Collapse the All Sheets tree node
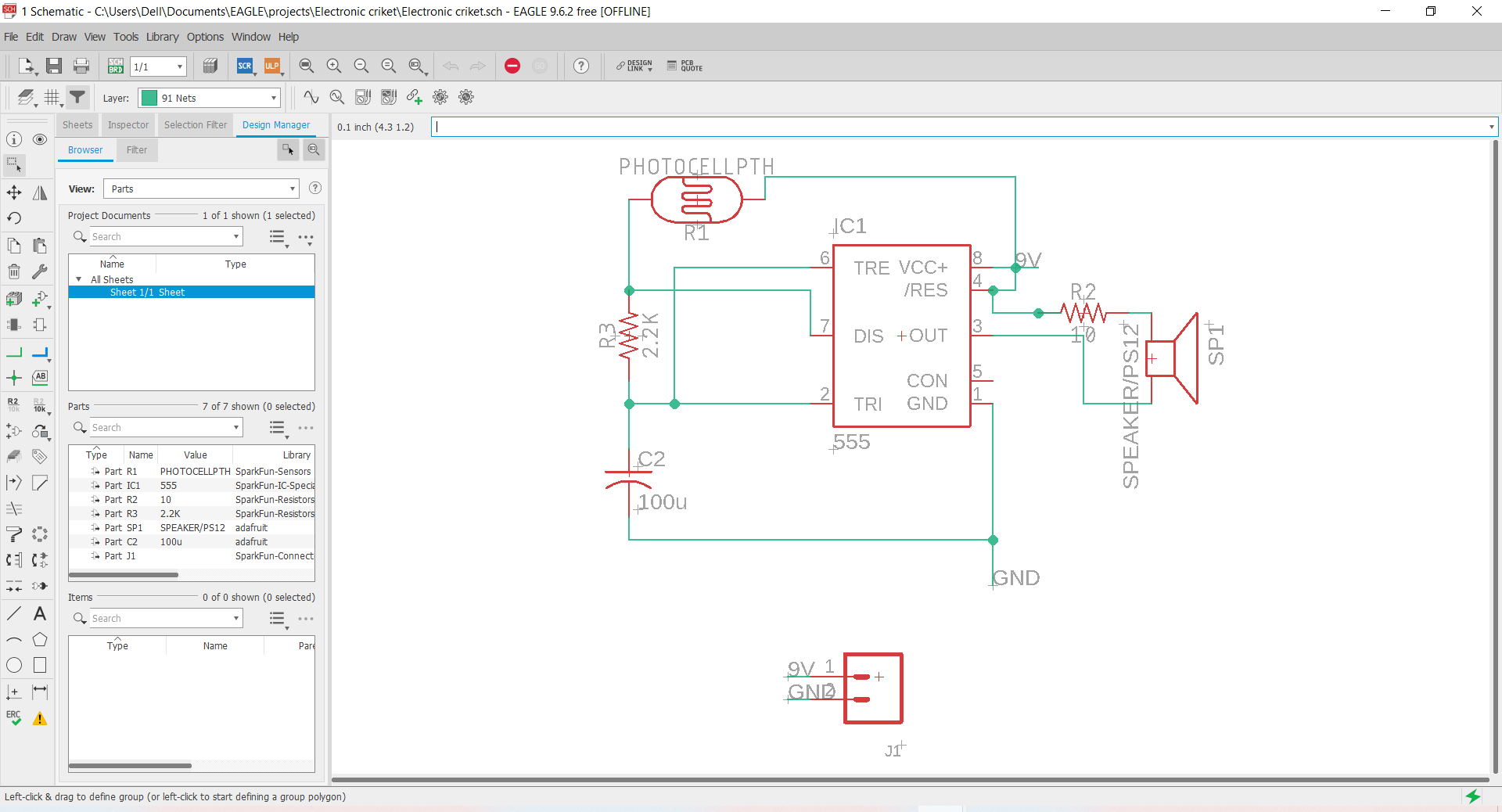Screen dimensions: 1502x812 click(x=78, y=279)
